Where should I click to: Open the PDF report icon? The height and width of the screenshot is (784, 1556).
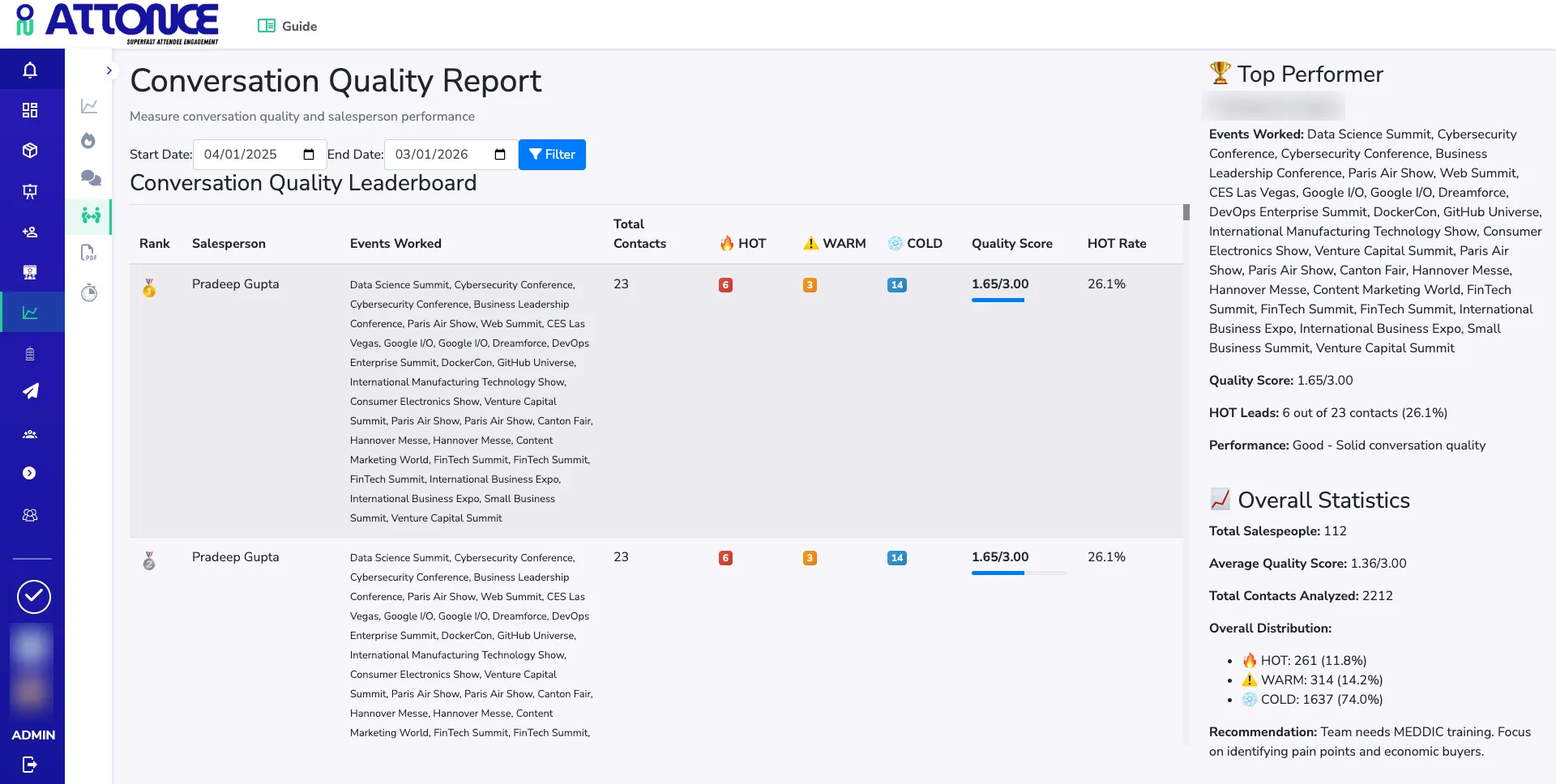[x=88, y=253]
